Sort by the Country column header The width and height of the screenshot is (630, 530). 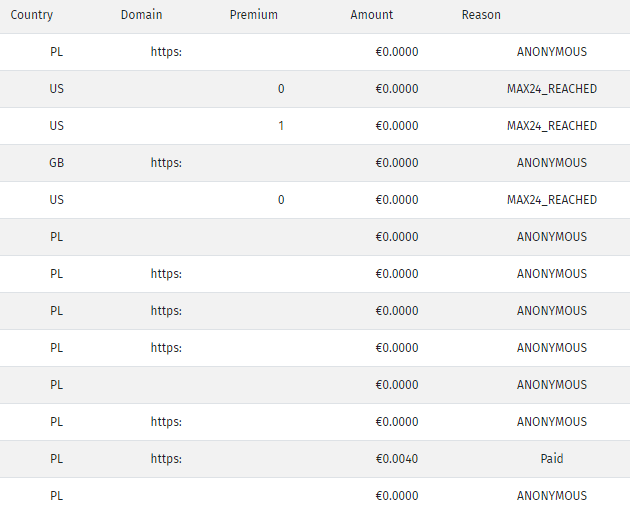click(31, 15)
